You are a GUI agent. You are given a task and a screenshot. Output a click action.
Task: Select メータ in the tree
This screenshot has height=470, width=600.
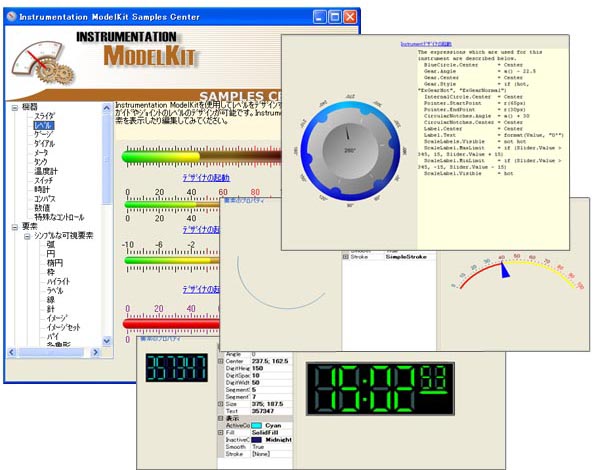coord(41,153)
